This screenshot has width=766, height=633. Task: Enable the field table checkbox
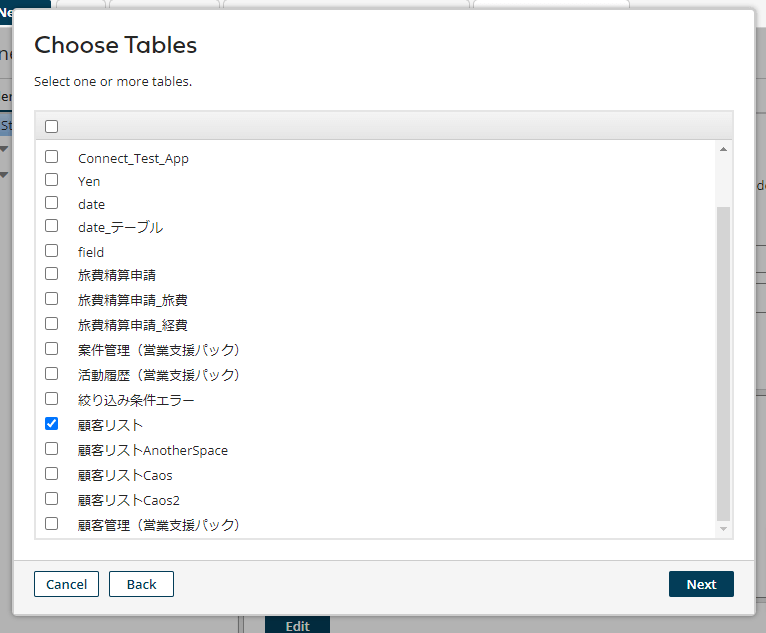[52, 251]
